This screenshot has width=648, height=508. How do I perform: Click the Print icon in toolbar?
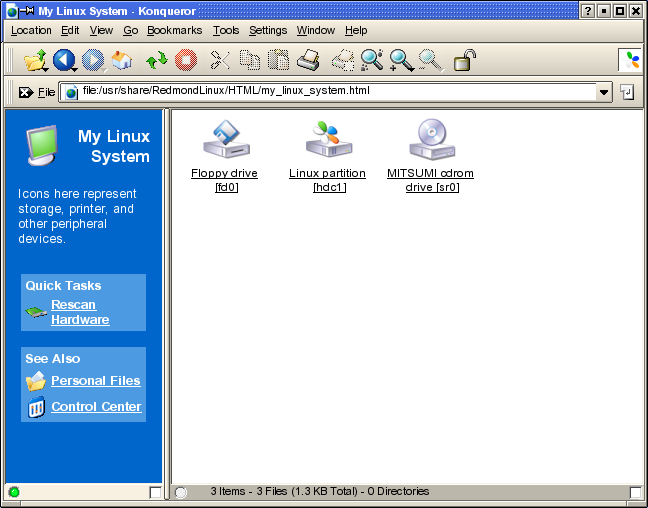[308, 61]
